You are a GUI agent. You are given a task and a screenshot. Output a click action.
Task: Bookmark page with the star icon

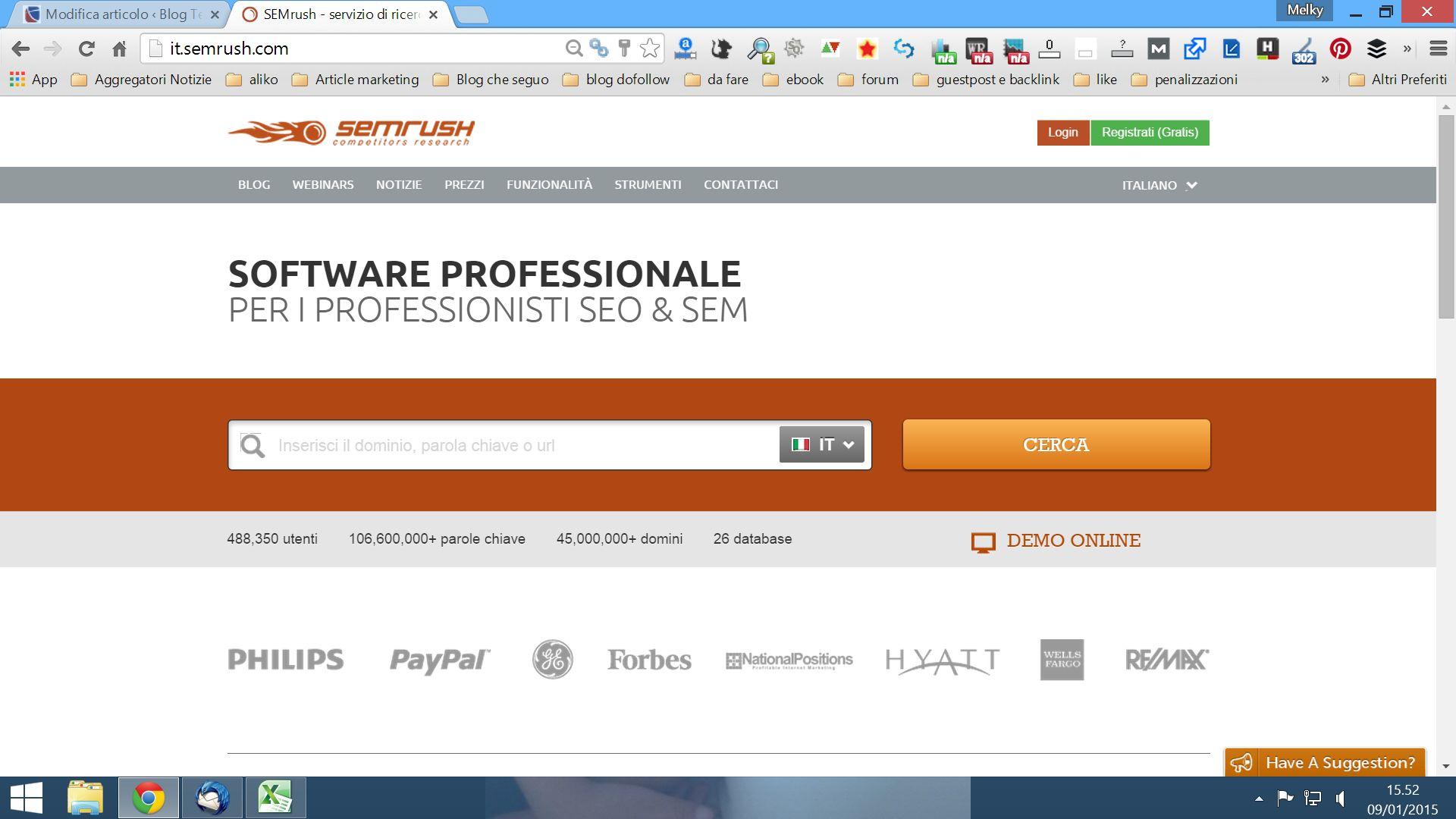(650, 49)
